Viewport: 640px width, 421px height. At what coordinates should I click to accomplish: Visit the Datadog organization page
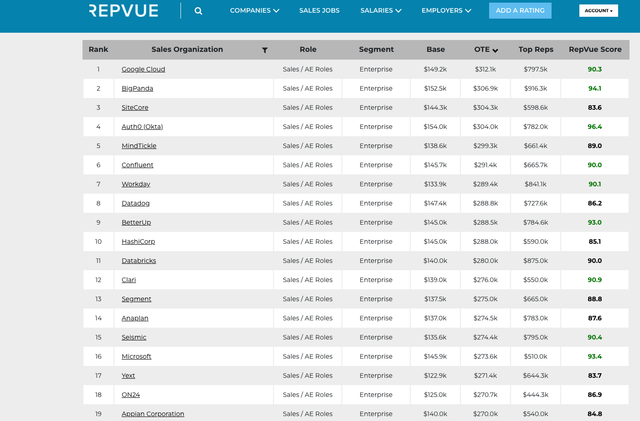(136, 203)
